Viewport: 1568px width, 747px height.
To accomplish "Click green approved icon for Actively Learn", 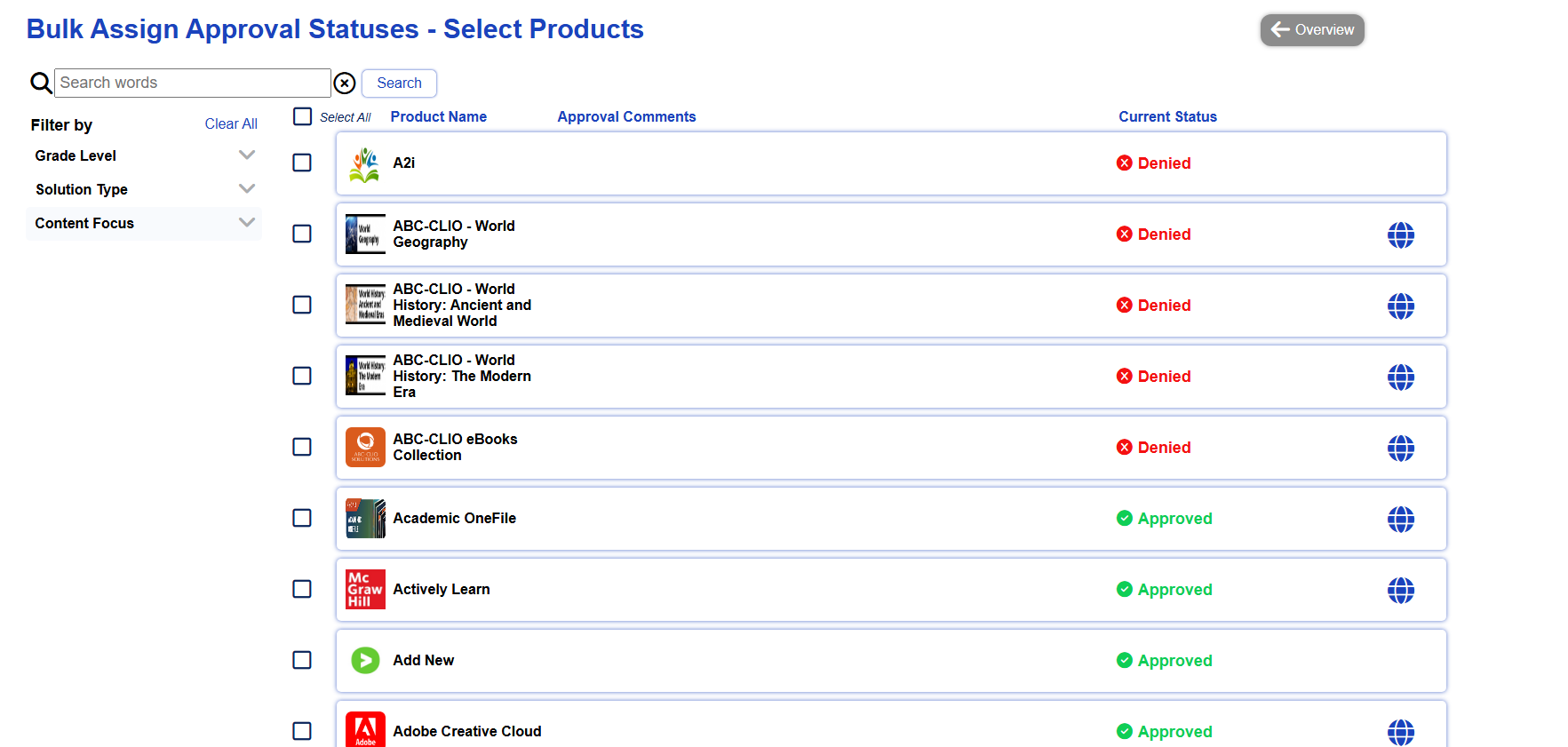I will (1125, 590).
